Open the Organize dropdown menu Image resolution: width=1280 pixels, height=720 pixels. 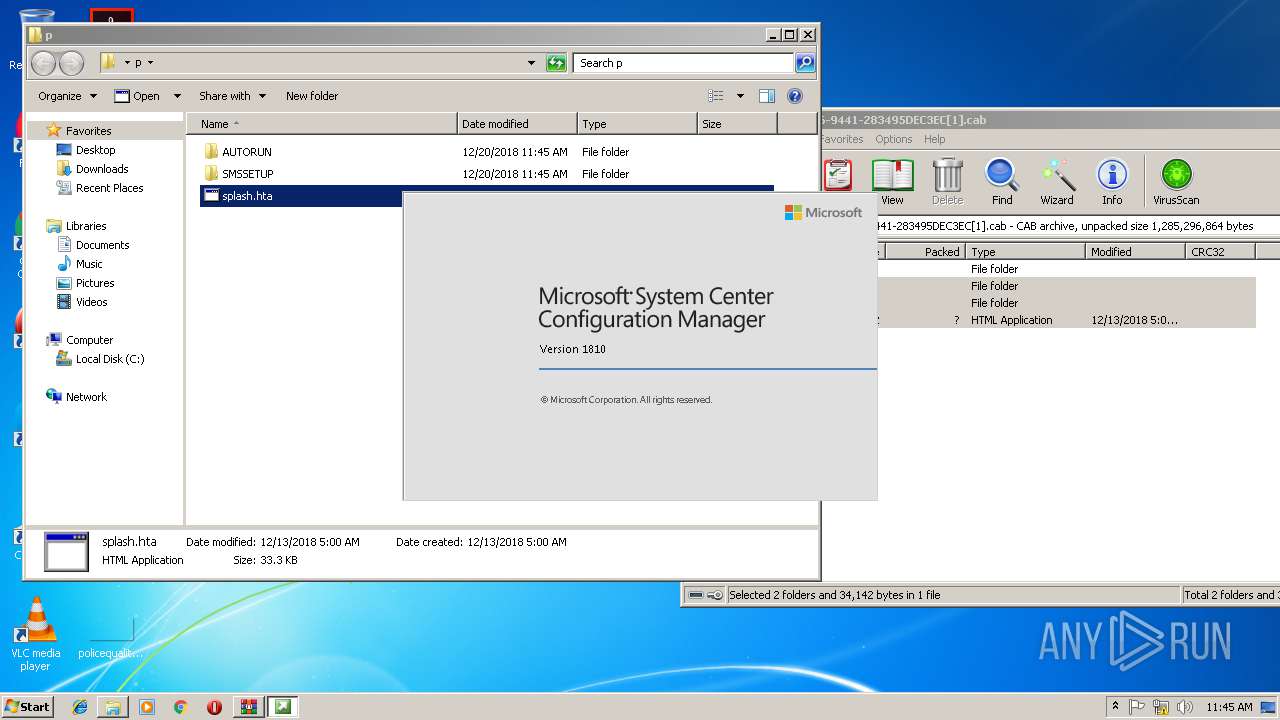coord(68,96)
